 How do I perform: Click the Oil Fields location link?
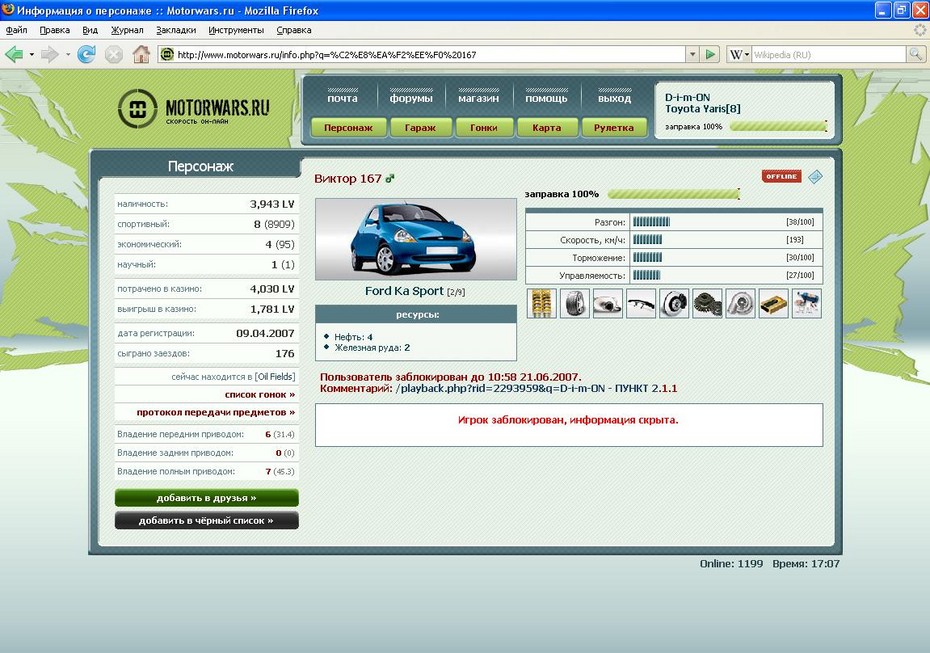(275, 377)
